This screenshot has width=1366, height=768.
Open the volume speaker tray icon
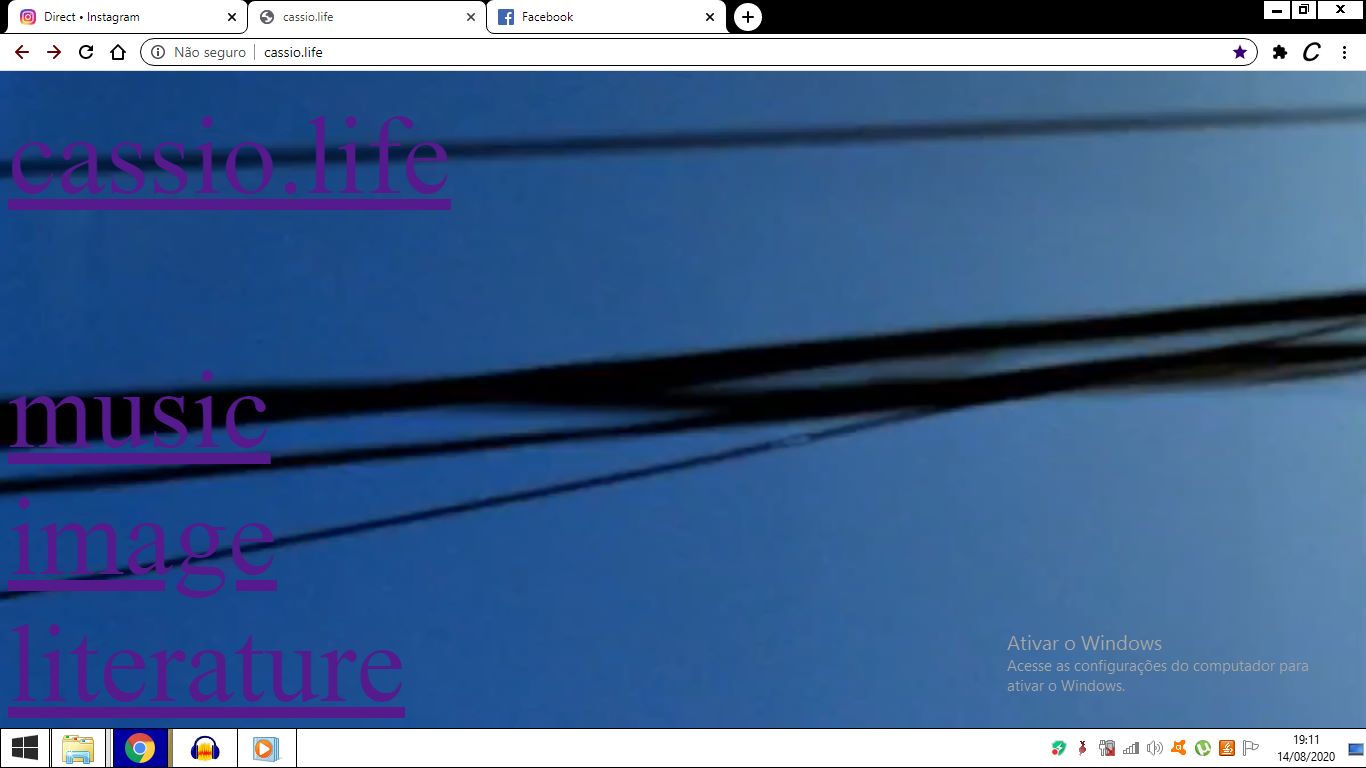pyautogui.click(x=1155, y=748)
